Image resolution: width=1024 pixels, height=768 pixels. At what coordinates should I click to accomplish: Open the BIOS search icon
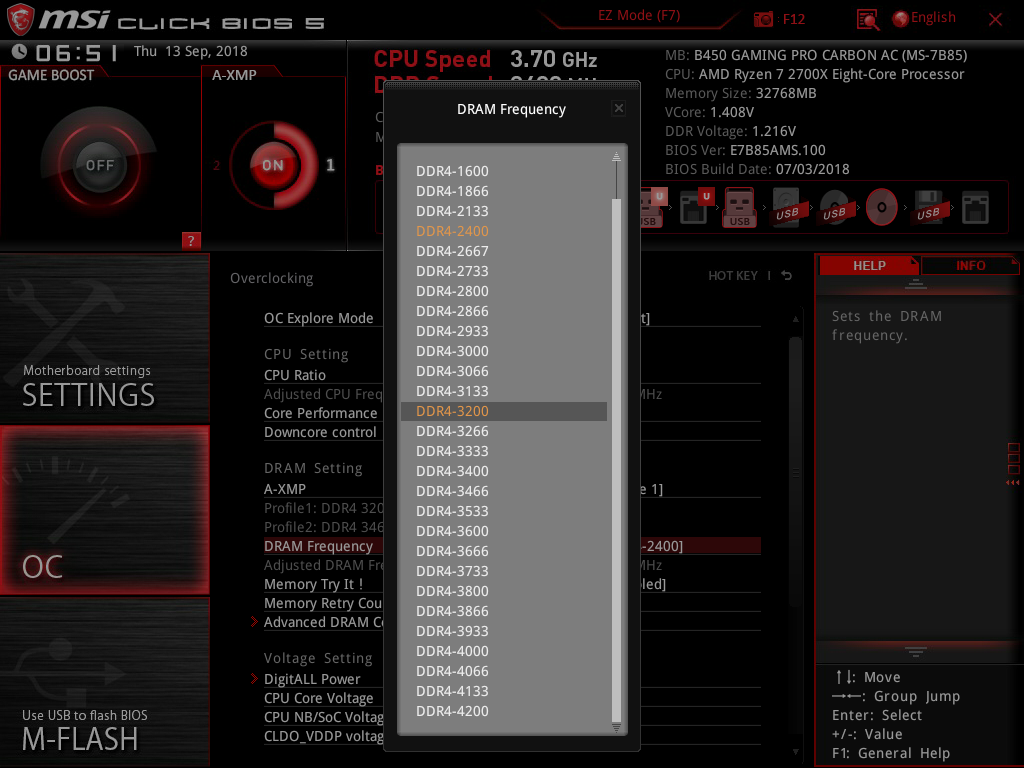(867, 20)
